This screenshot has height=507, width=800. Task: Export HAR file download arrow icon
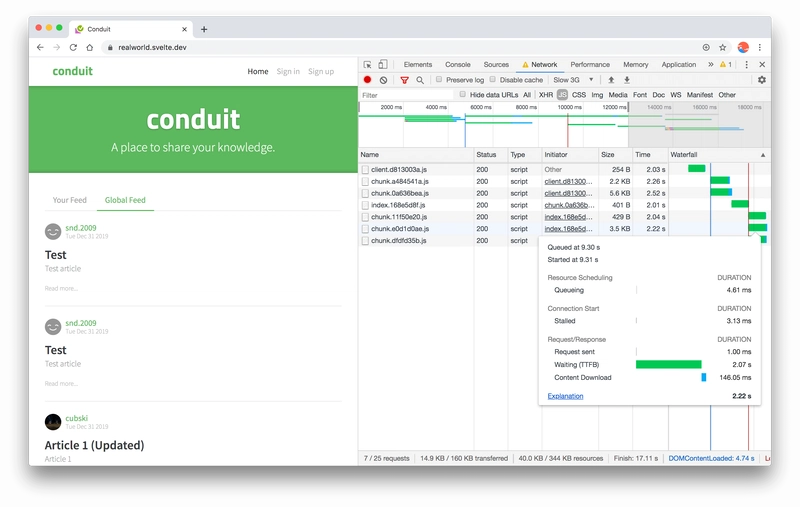[x=627, y=80]
